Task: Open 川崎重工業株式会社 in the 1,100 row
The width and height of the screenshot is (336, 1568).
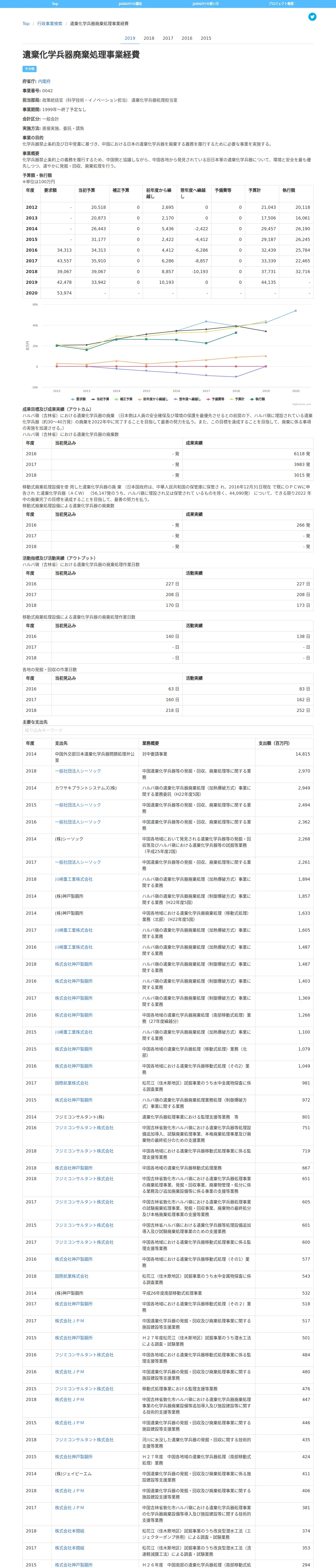Action: pos(74,1032)
